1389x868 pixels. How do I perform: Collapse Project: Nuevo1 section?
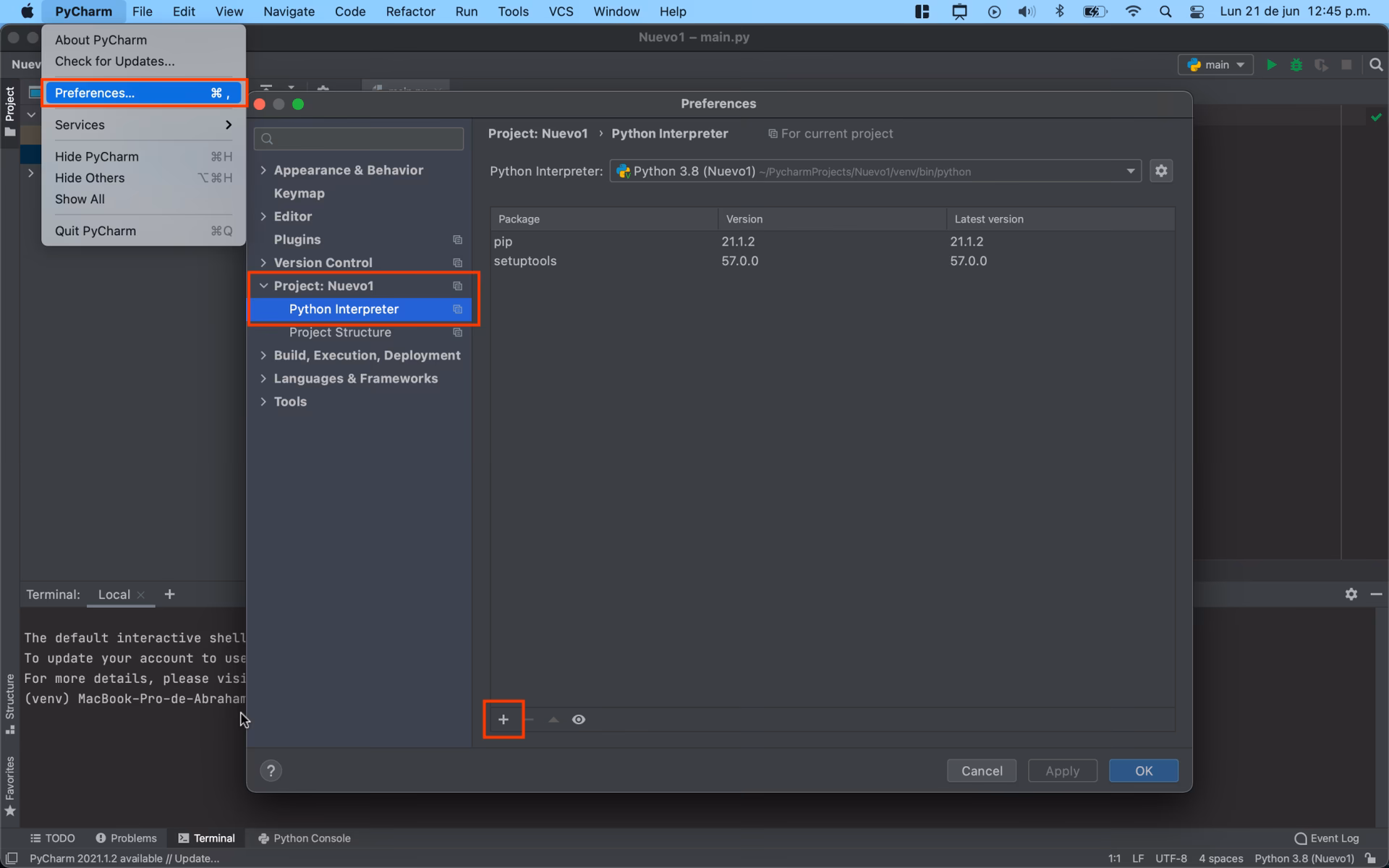(263, 286)
